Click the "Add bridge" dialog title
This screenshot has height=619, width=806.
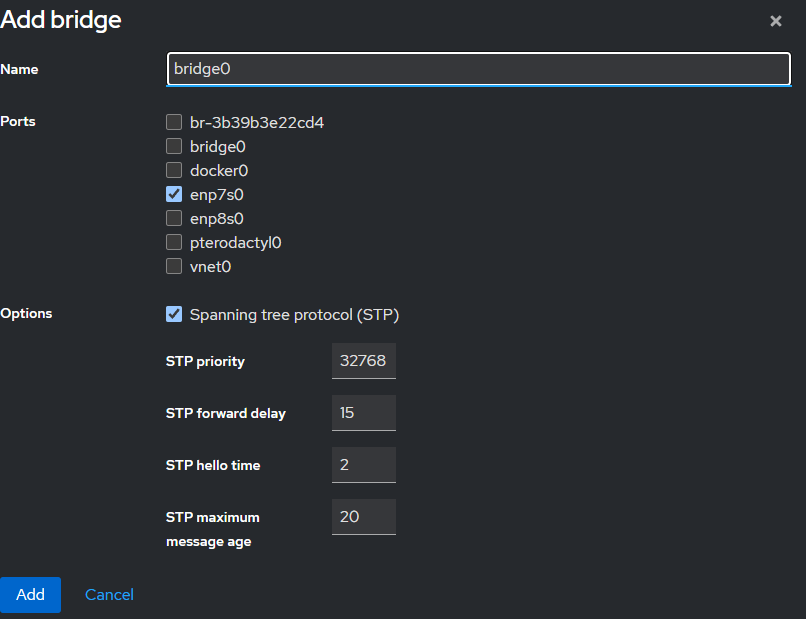pyautogui.click(x=61, y=20)
